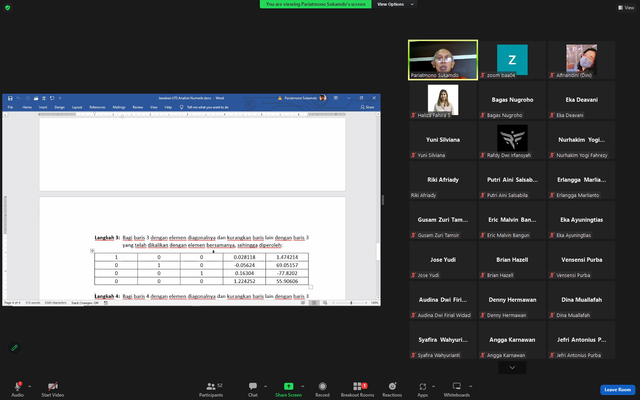Image resolution: width=640 pixels, height=400 pixels.
Task: Click the cell containing 0.028118
Action: point(244,257)
